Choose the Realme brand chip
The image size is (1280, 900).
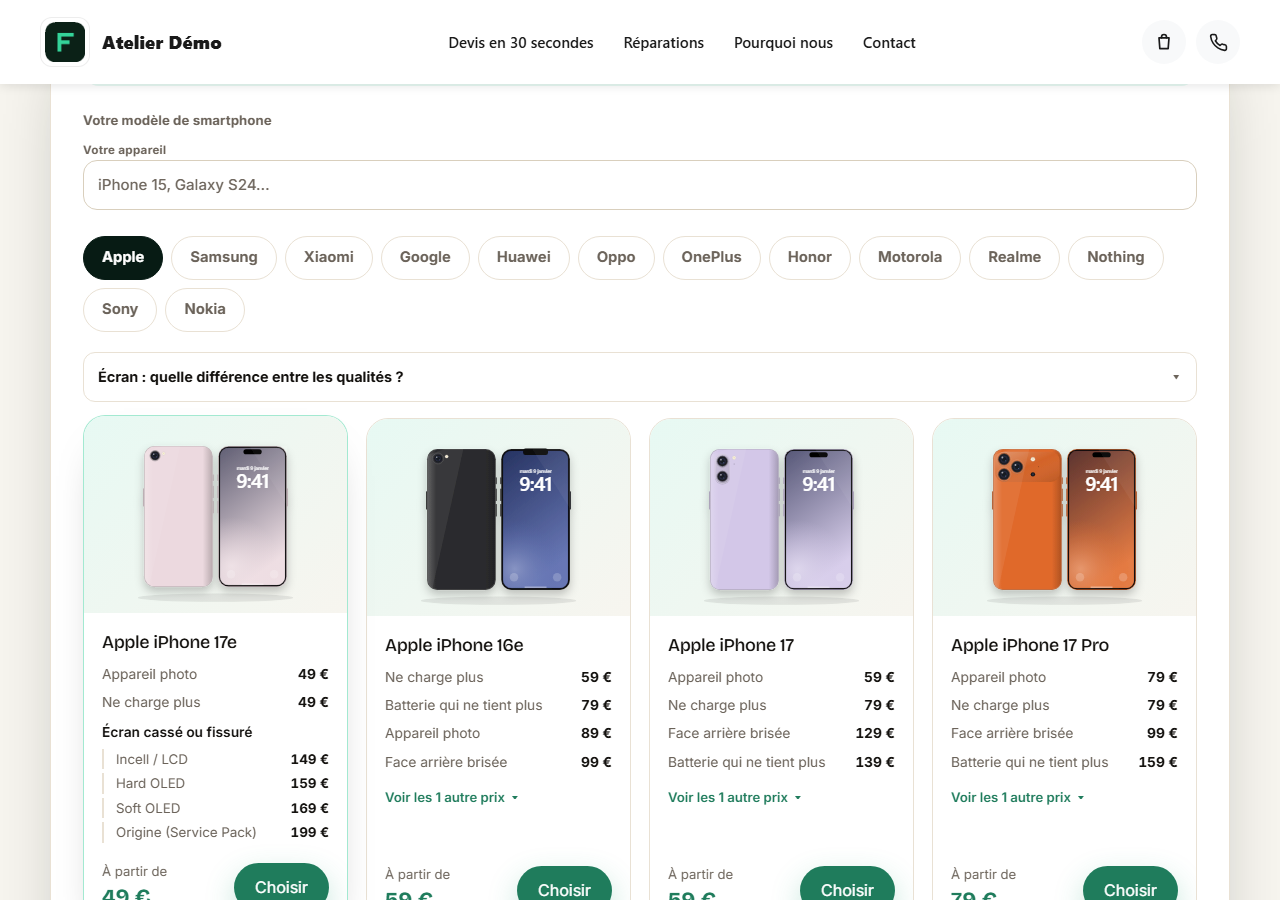click(1015, 257)
